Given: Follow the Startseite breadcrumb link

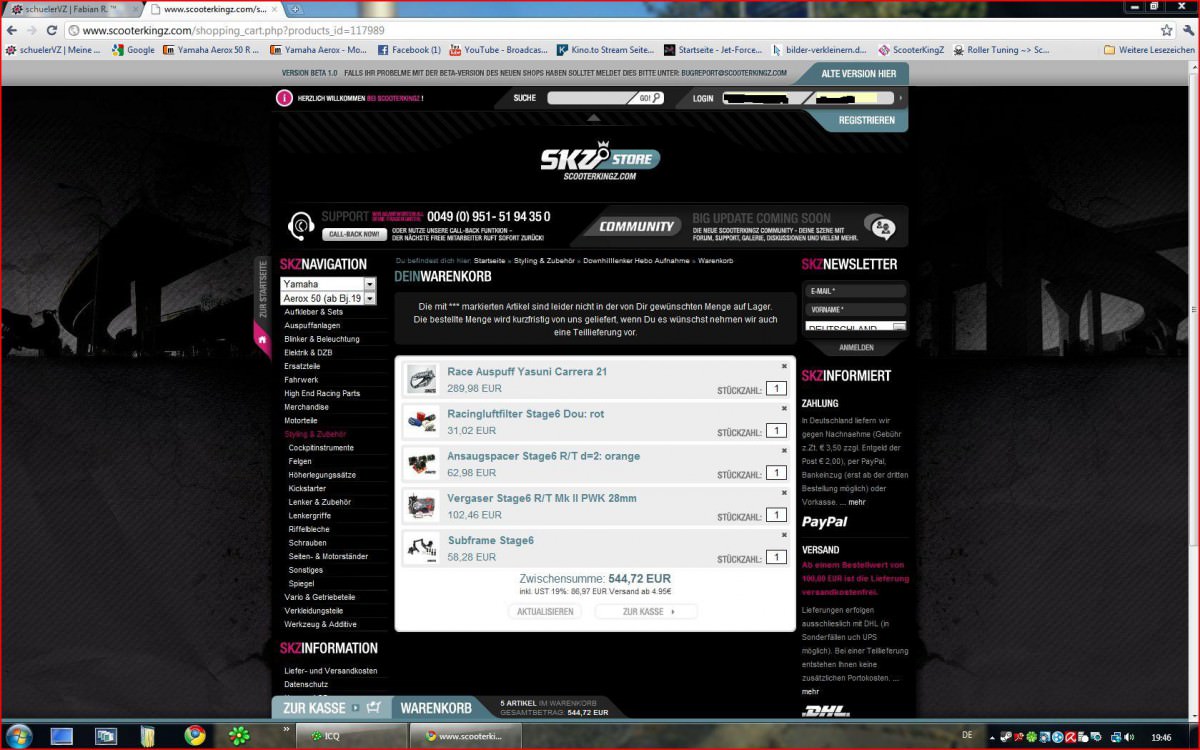Looking at the screenshot, I should [x=490, y=260].
